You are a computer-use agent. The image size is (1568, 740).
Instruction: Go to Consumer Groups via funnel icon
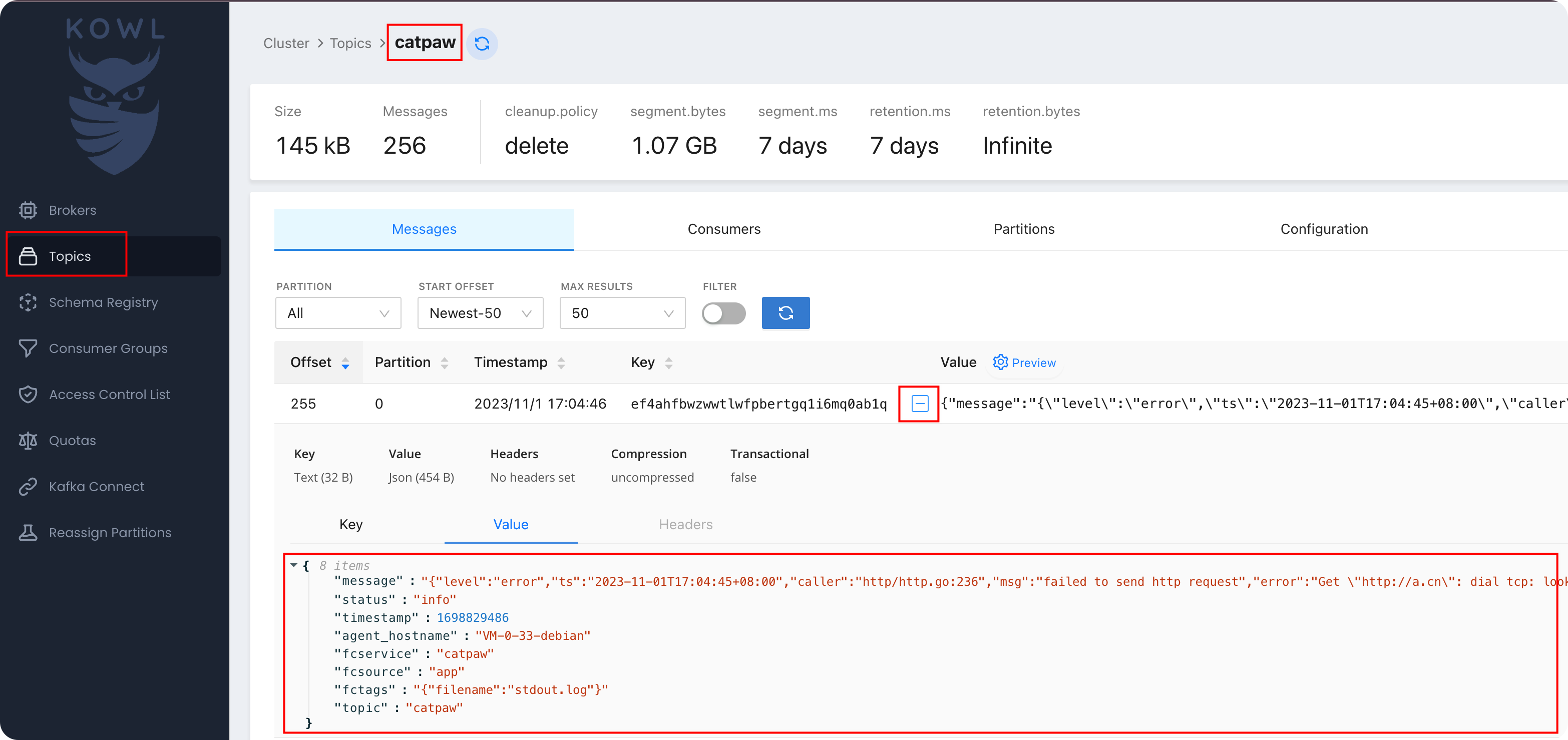[28, 348]
